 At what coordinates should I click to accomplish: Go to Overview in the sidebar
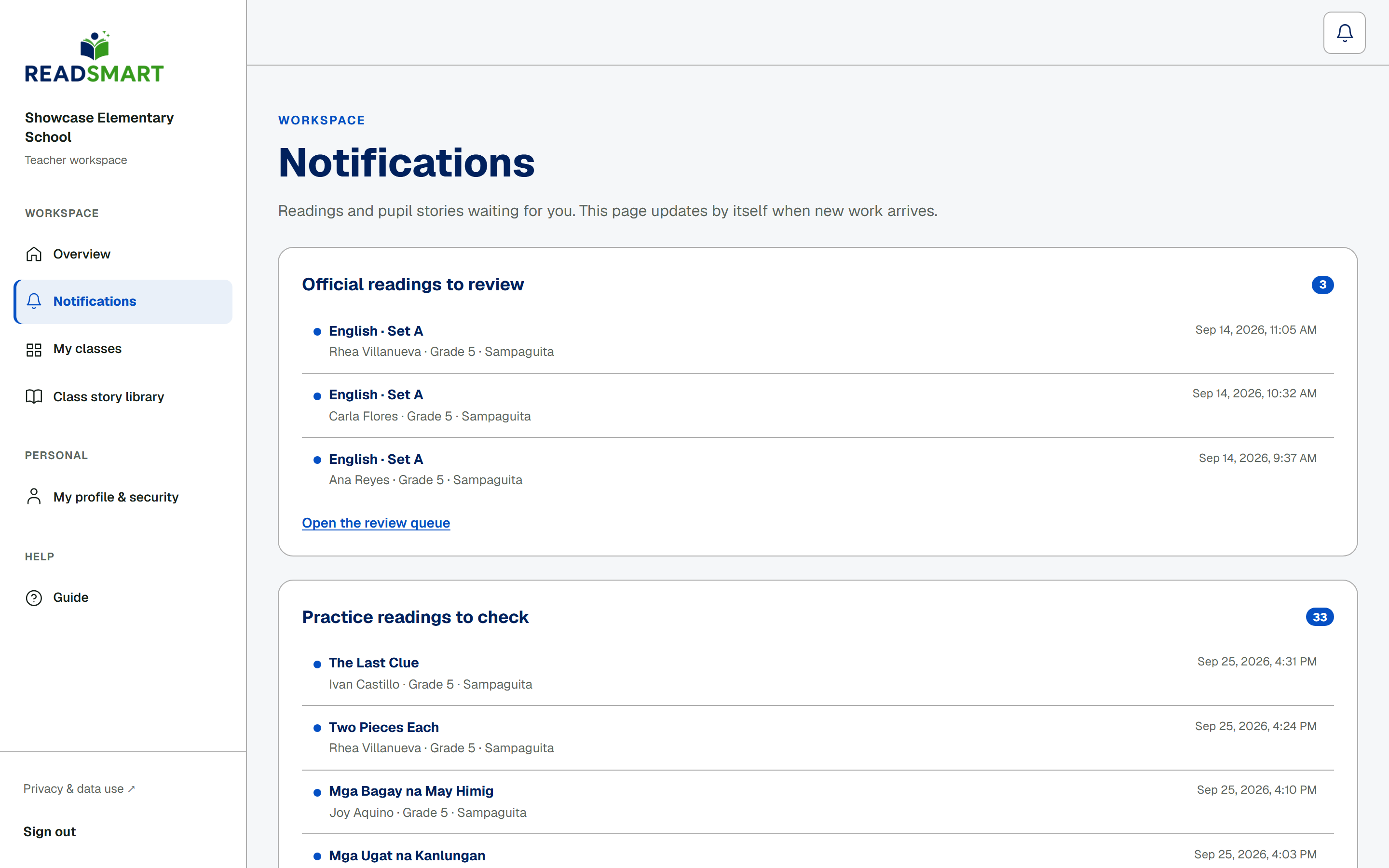(123, 254)
